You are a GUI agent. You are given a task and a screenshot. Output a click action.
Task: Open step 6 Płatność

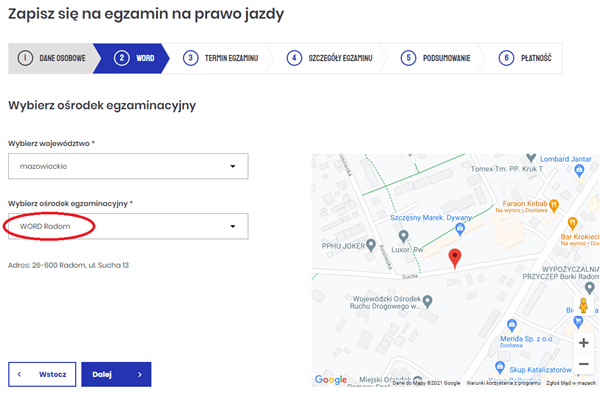[x=525, y=58]
